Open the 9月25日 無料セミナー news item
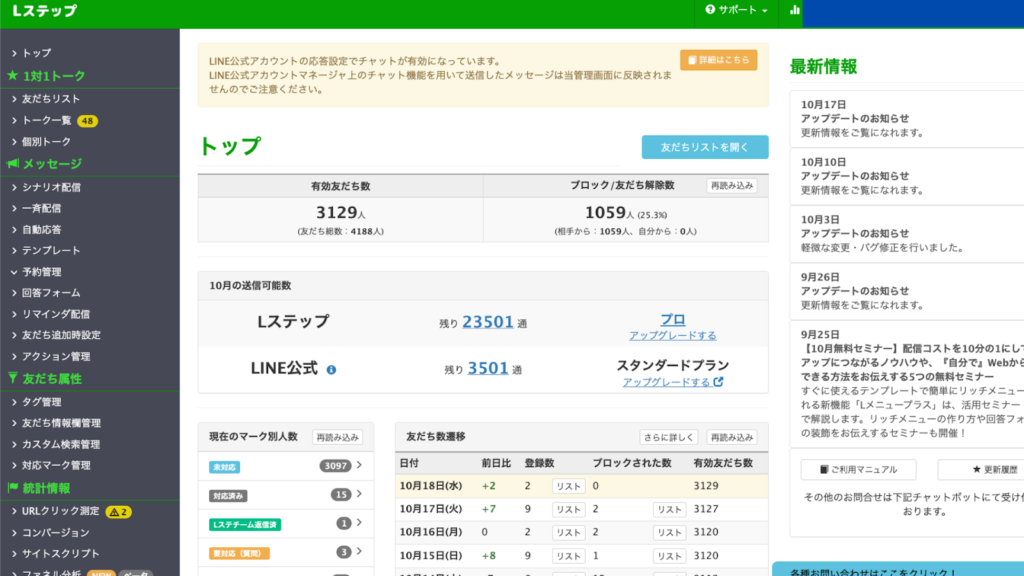Screen dimensions: 1024x576 tap(907, 383)
